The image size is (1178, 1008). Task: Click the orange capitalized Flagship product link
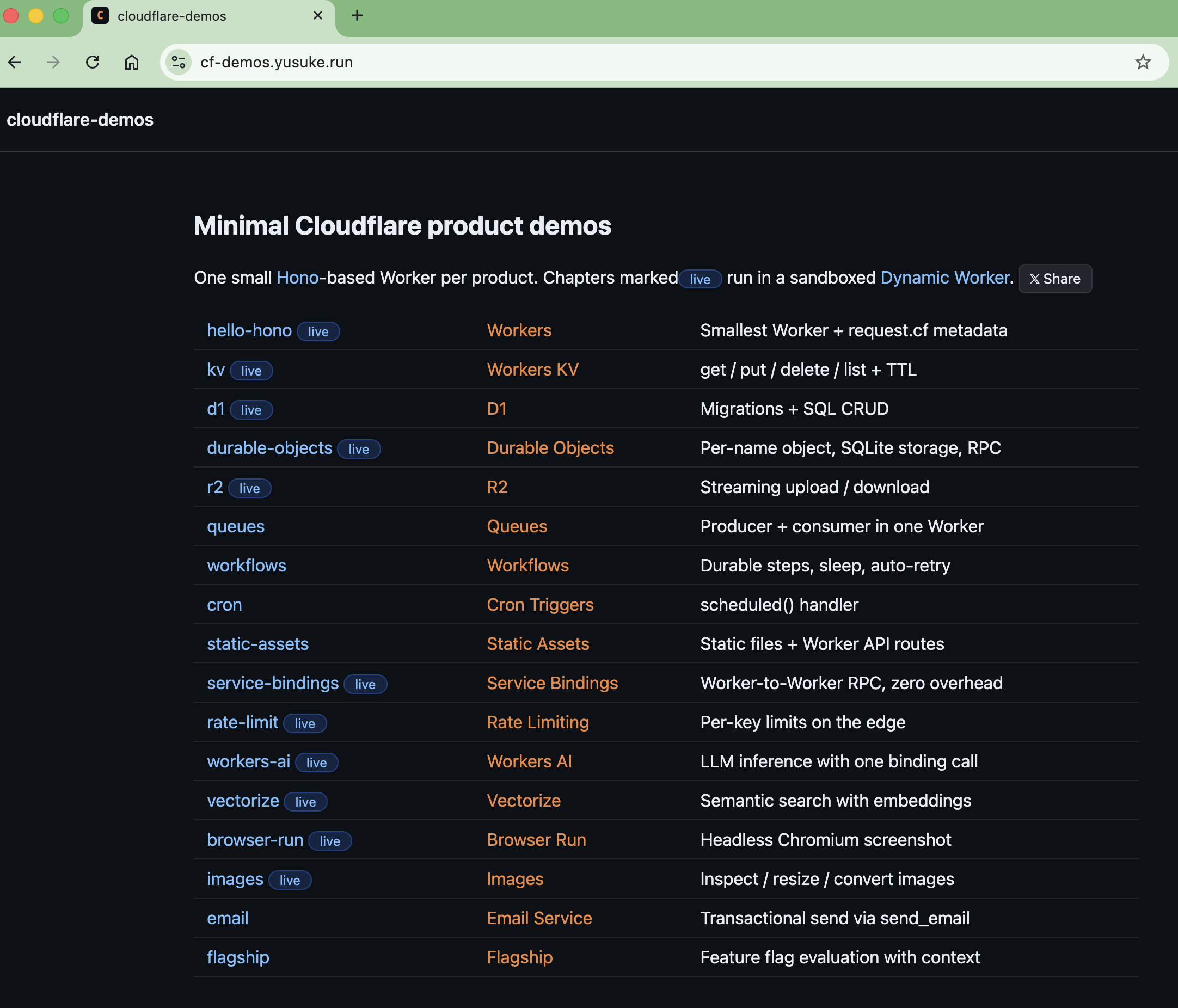(x=520, y=958)
